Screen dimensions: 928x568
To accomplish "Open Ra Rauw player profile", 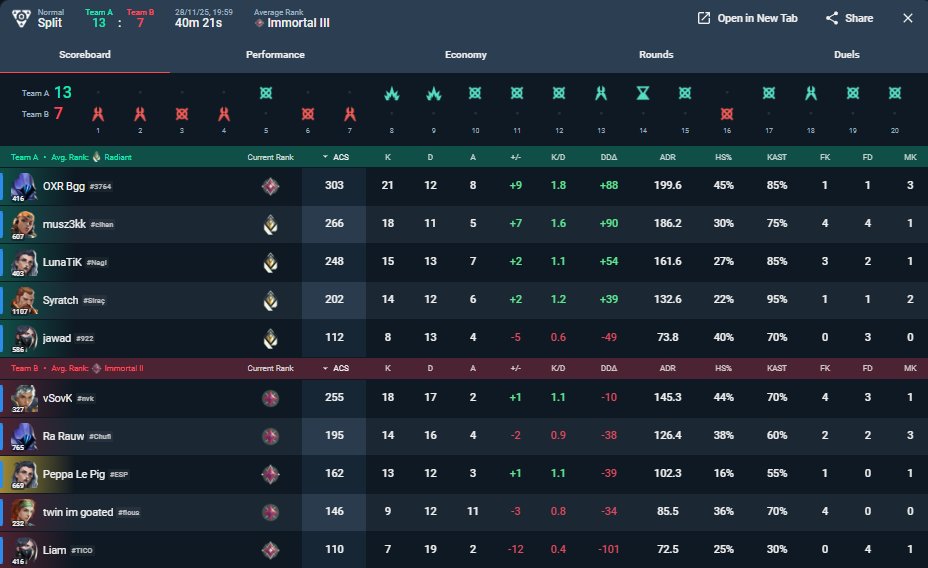I will tap(63, 436).
